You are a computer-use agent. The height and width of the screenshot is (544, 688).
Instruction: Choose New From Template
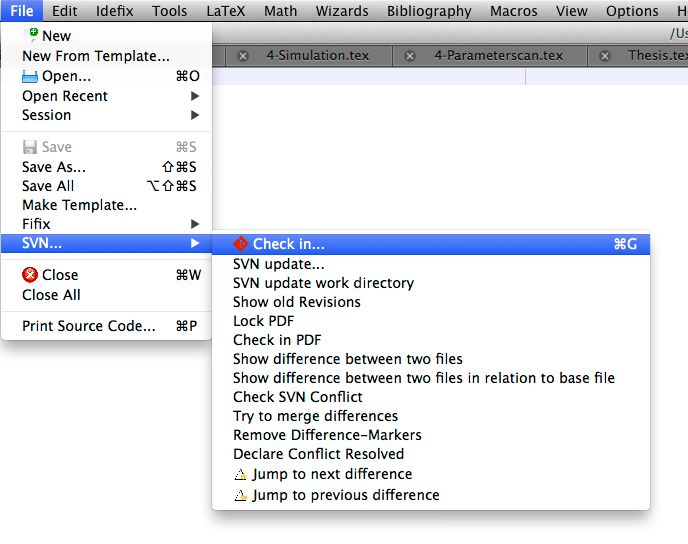106,56
